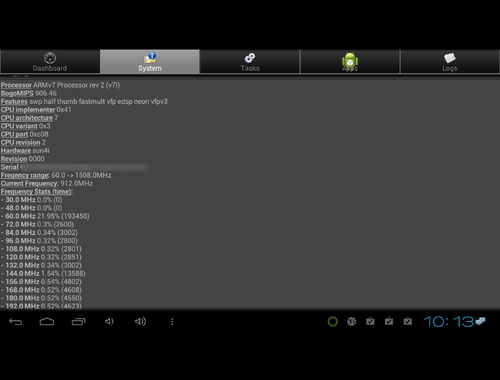Screen dimensions: 500x380
Task: Select the Freqency range line
Action: pos(56,175)
